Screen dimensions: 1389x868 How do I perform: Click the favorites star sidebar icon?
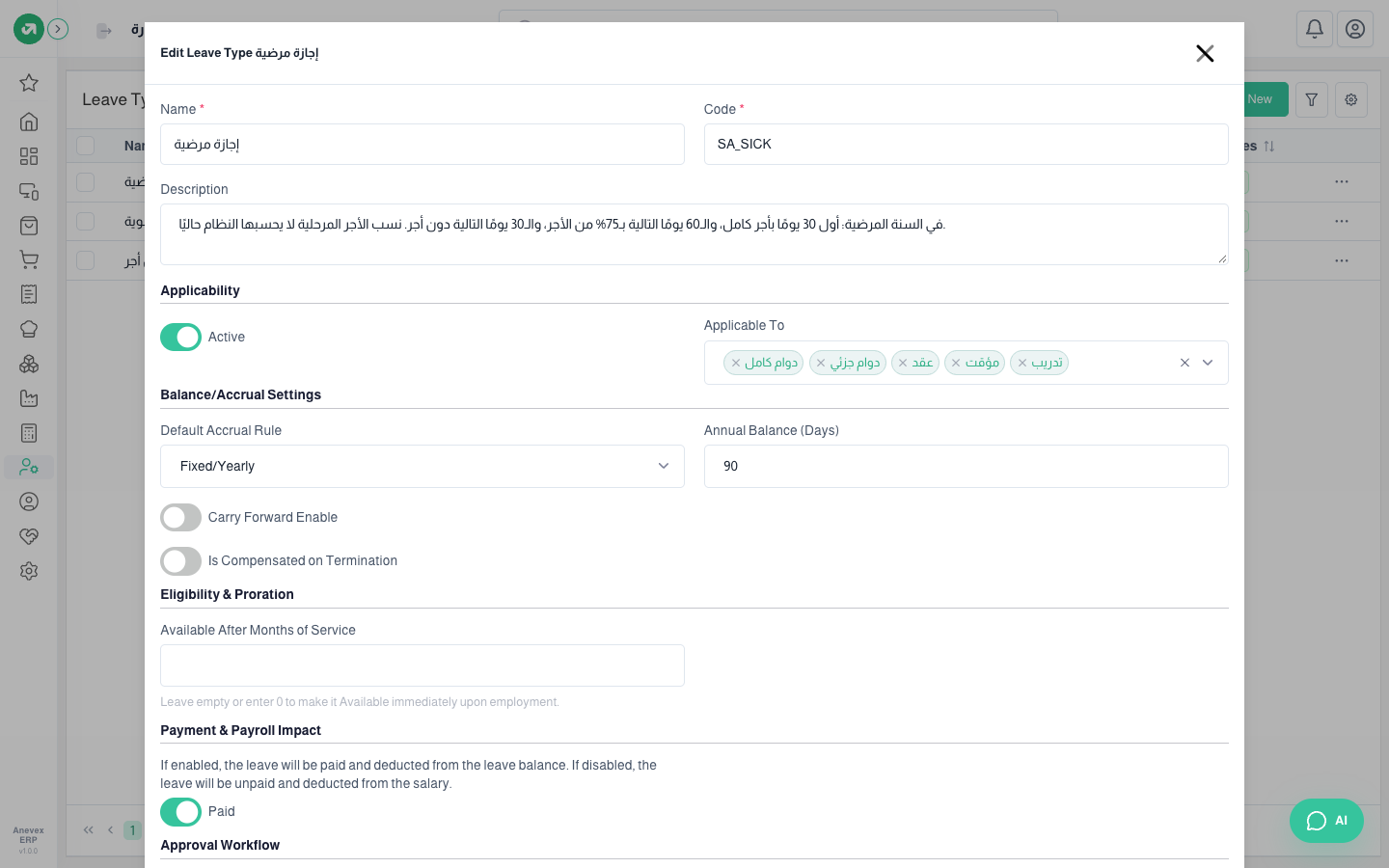tap(29, 83)
